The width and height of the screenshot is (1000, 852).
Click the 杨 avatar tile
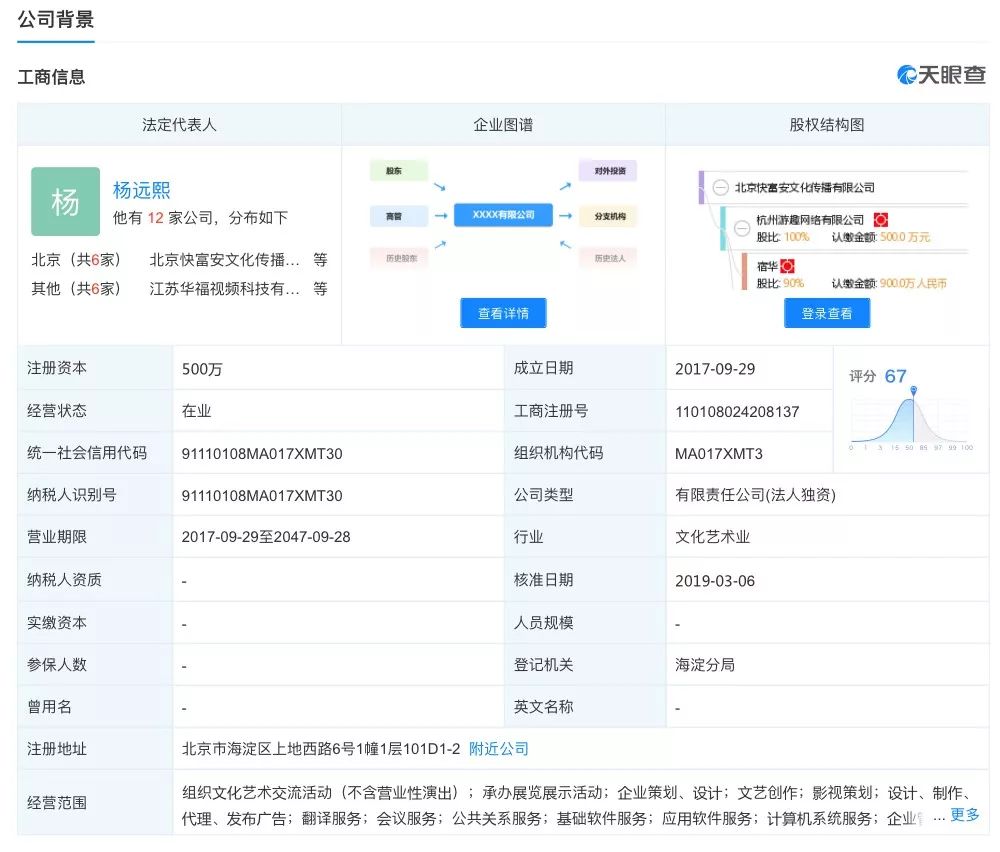(x=65, y=202)
